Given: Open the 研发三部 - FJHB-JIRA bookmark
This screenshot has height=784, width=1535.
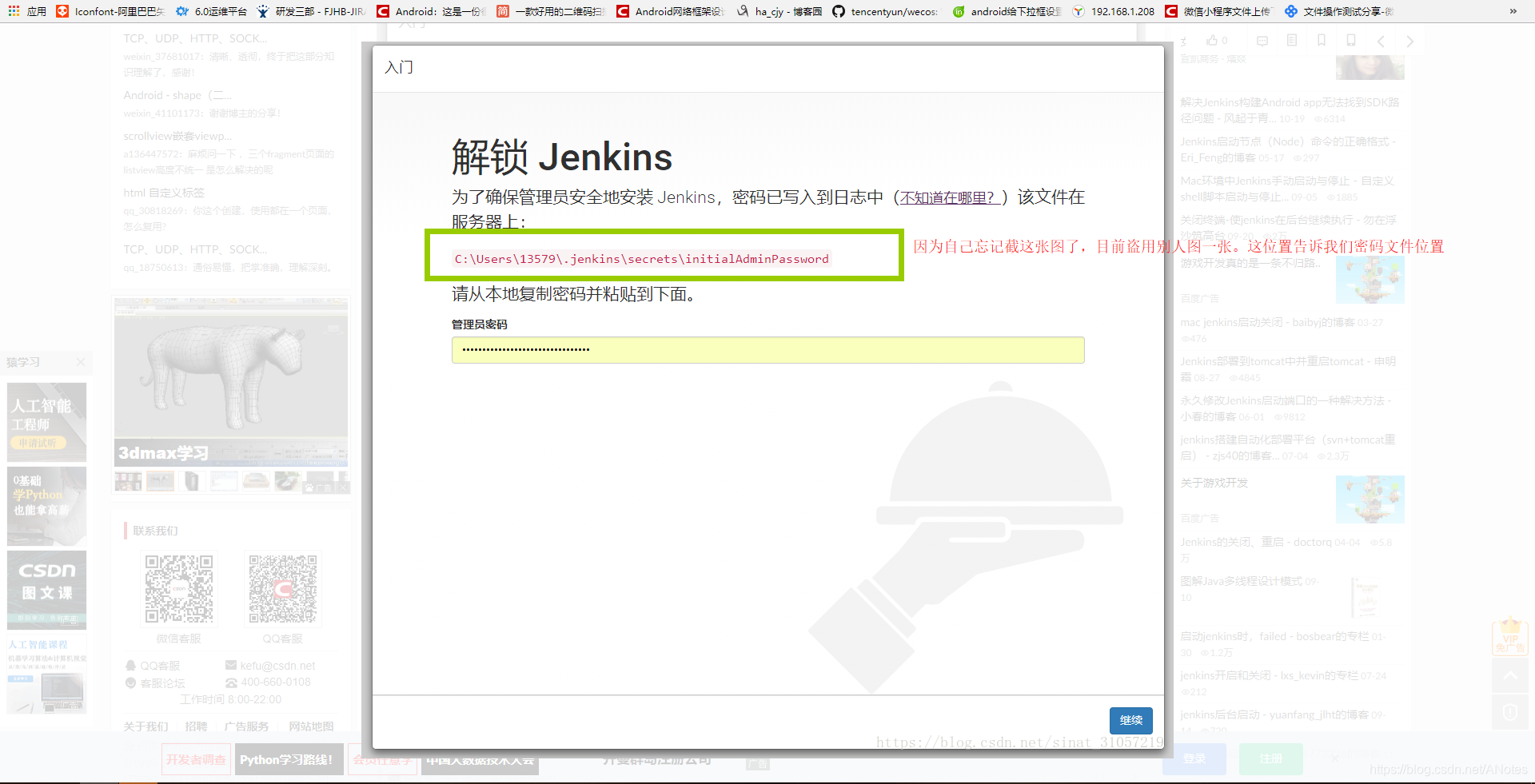Looking at the screenshot, I should pos(313,11).
